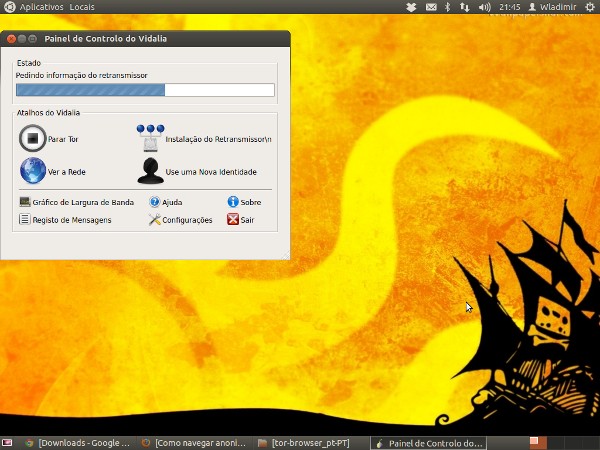Click the Vidalia window resize grip
This screenshot has height=450, width=600.
coord(286,256)
